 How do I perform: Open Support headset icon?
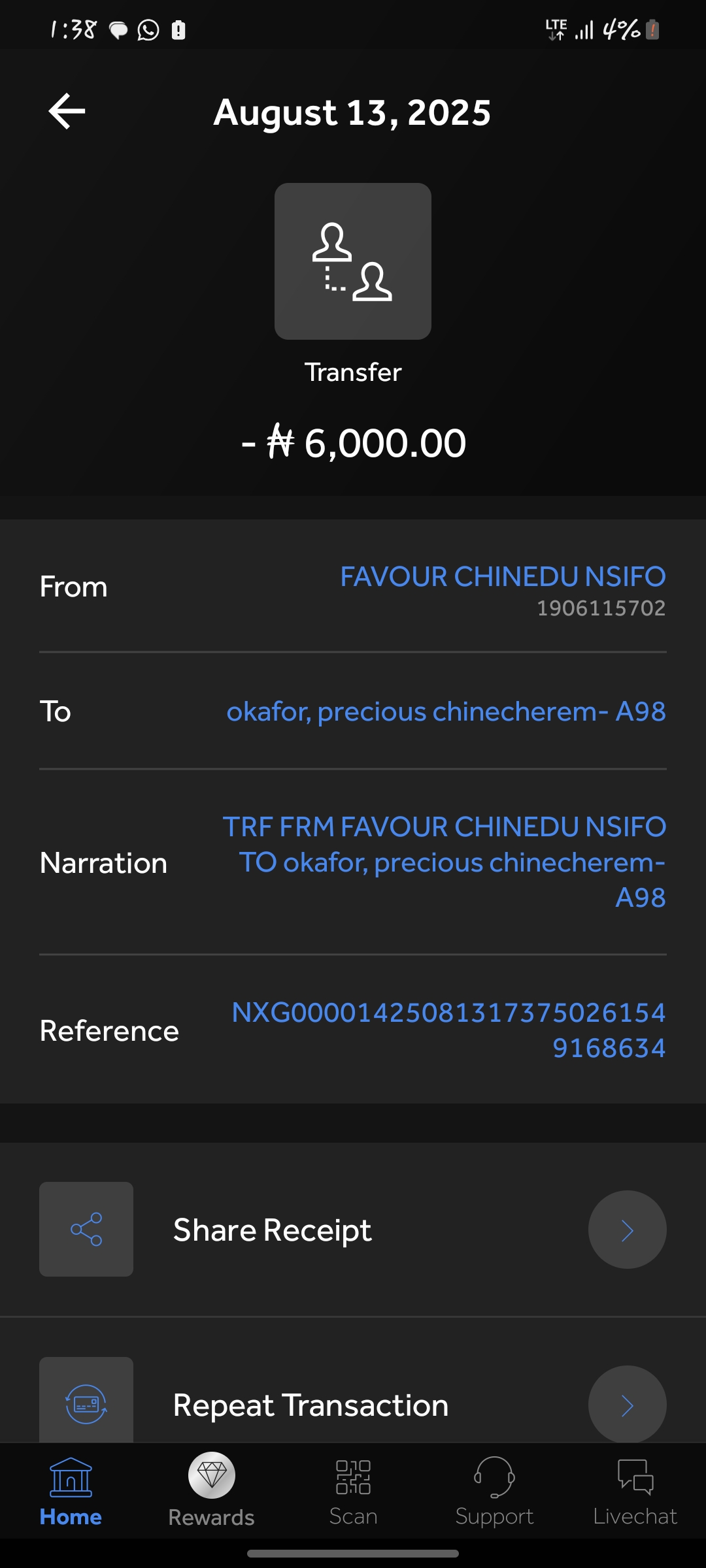click(494, 1477)
